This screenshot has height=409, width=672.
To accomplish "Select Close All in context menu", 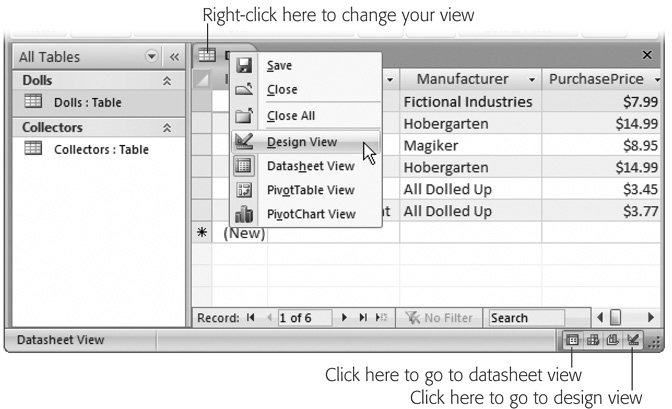I will [x=291, y=116].
